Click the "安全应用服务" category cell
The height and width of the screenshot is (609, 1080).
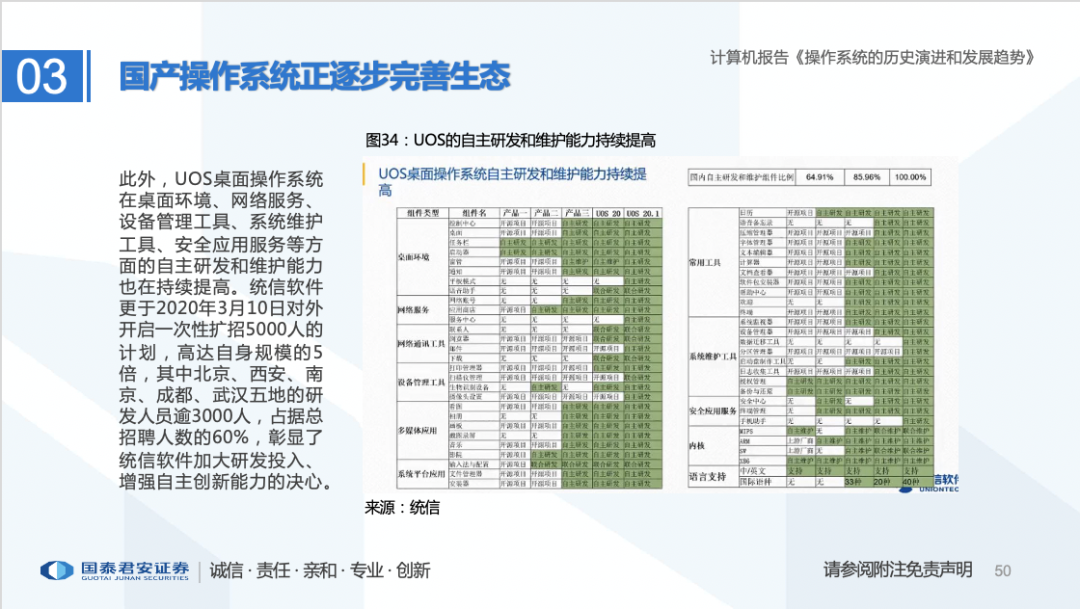[x=713, y=411]
